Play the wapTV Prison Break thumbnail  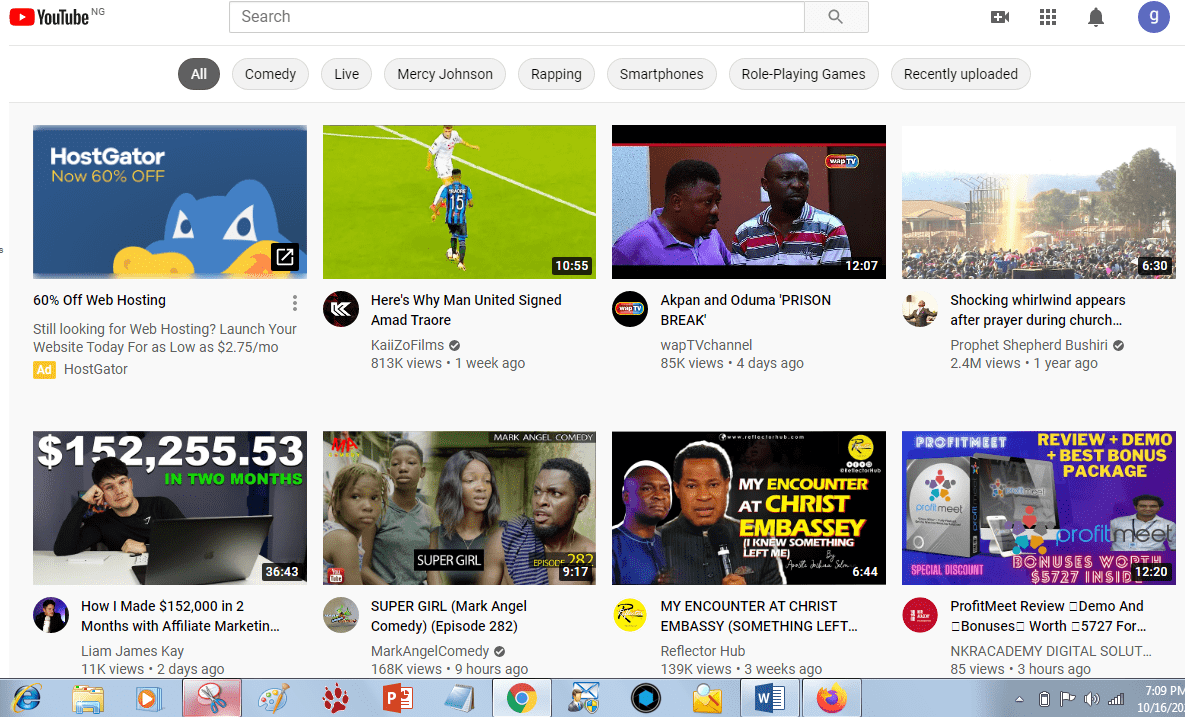pyautogui.click(x=749, y=202)
